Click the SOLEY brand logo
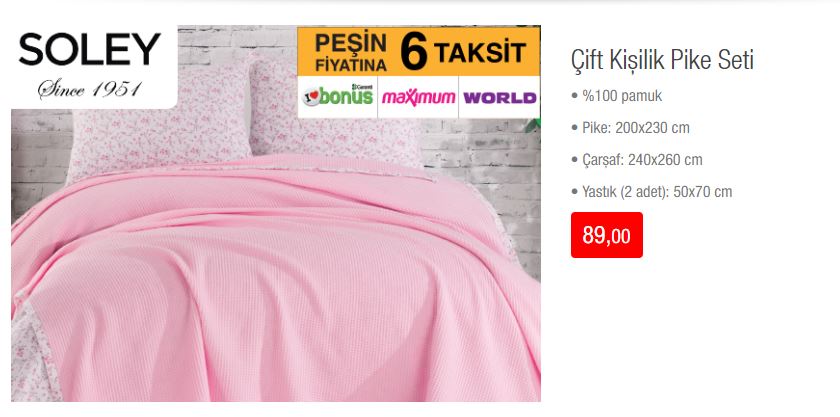The image size is (840, 417). (89, 50)
